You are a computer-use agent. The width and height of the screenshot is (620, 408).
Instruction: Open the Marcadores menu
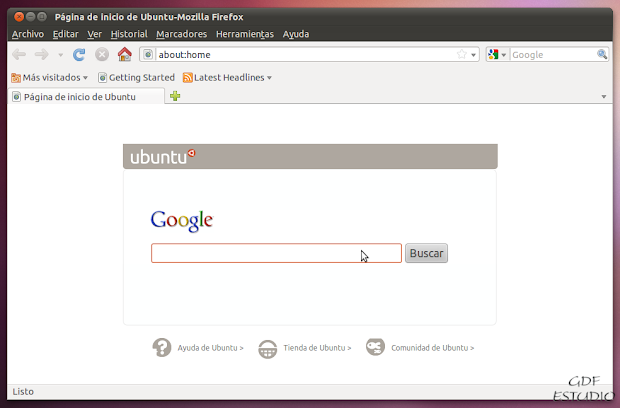coord(181,34)
